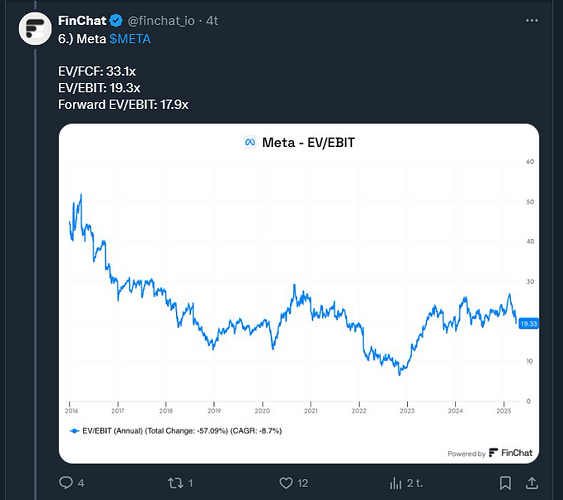563x500 pixels.
Task: Open the tweet timestamp 4t
Action: click(x=212, y=21)
